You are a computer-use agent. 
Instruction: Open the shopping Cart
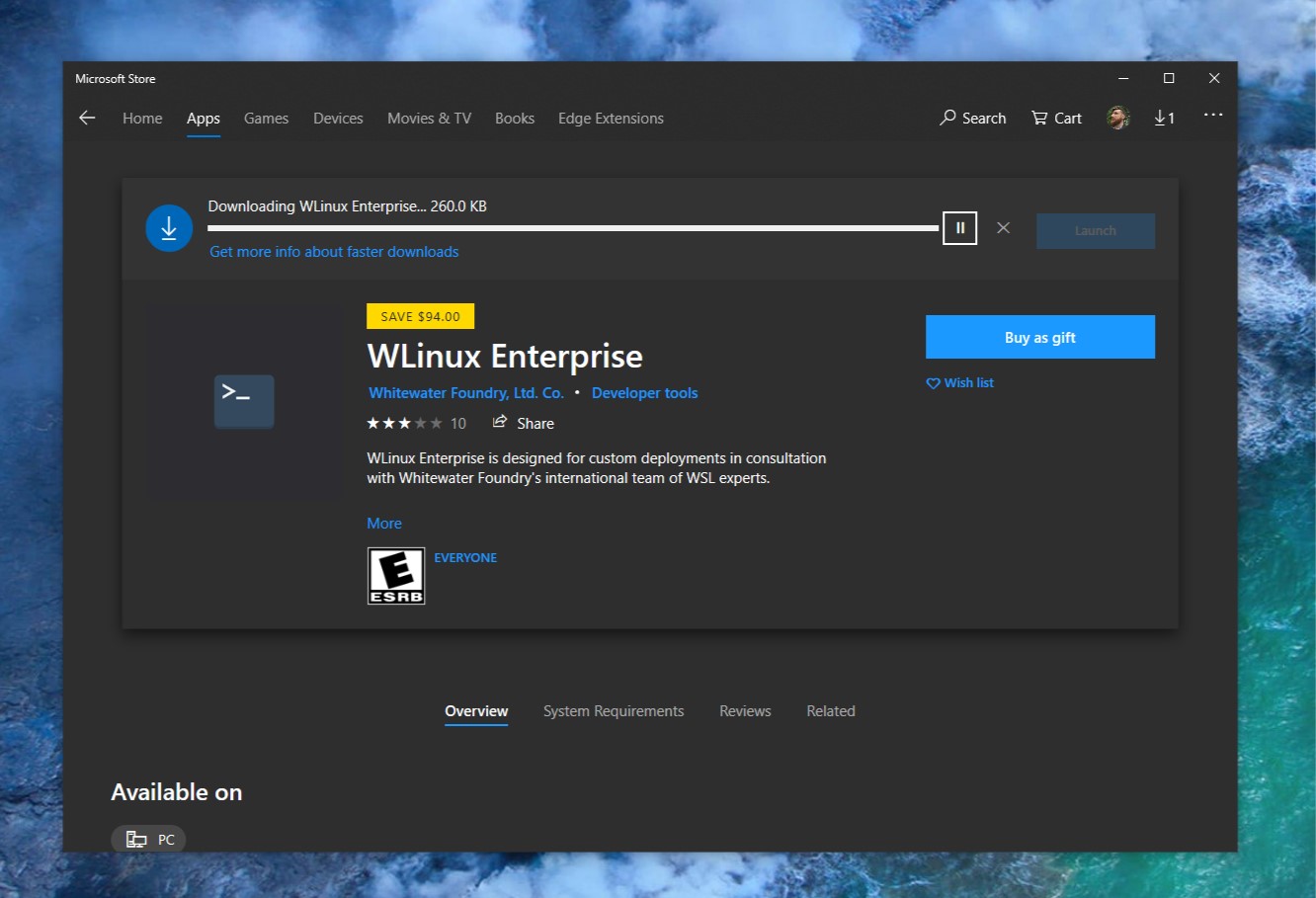pos(1056,118)
